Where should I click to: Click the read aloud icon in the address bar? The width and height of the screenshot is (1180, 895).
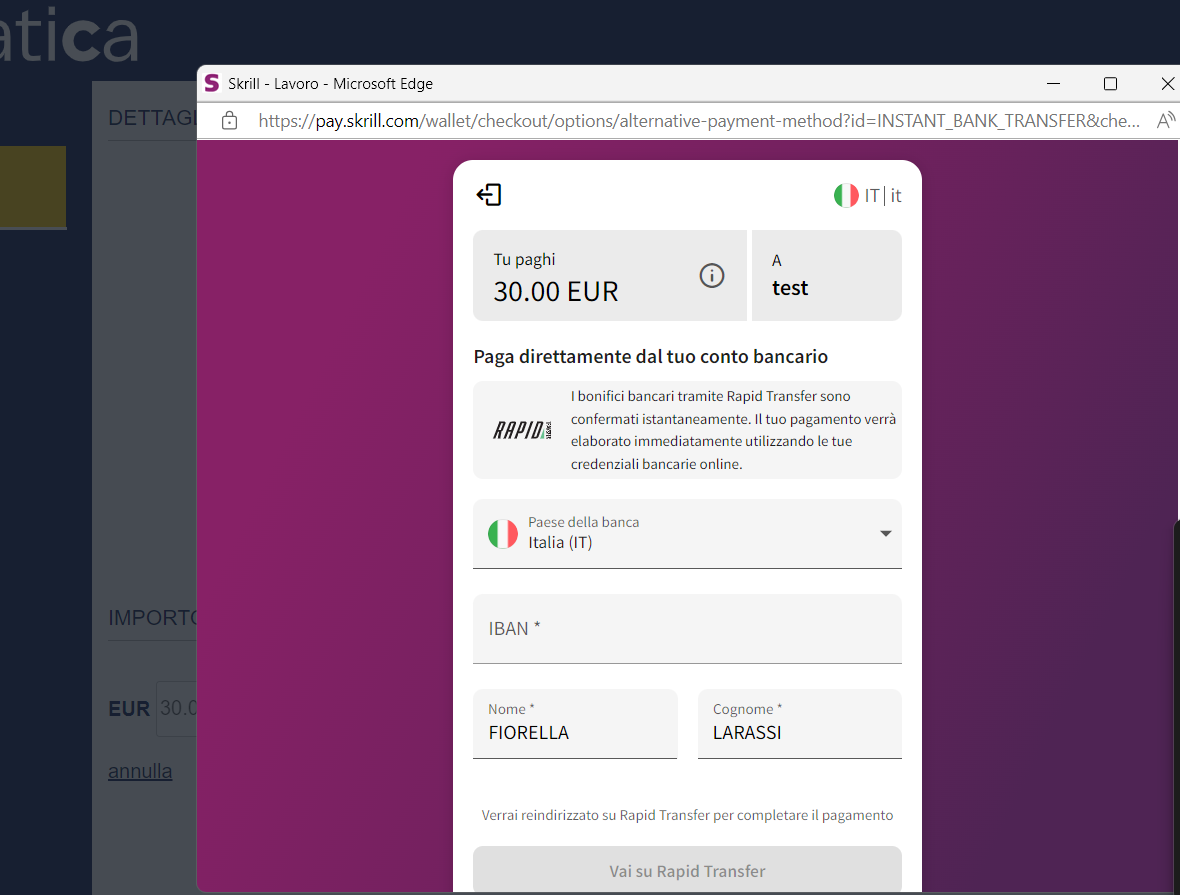pyautogui.click(x=1165, y=121)
